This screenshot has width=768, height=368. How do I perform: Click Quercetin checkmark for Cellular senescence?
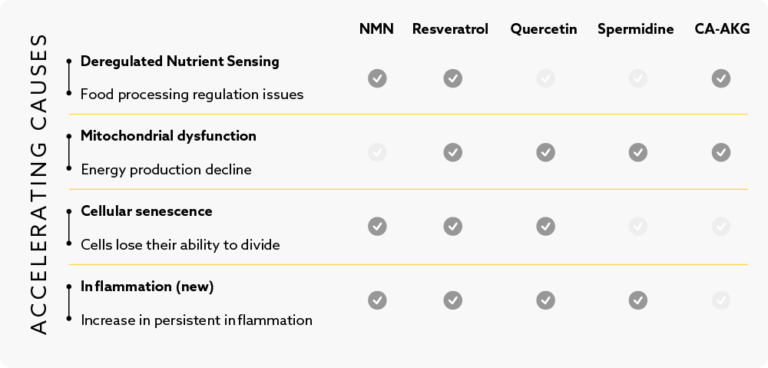tap(546, 226)
